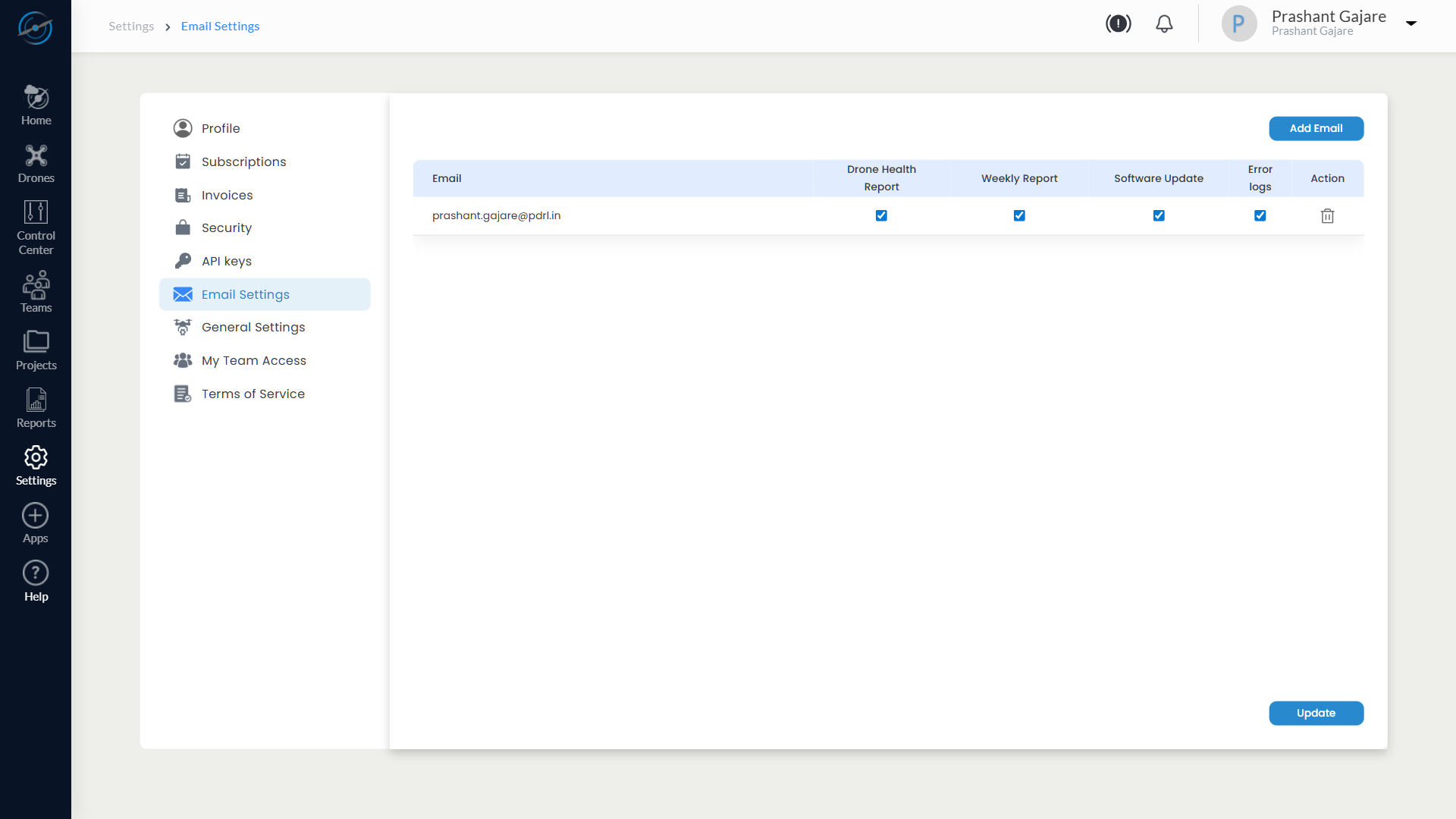Uncheck the Drone Health Report checkbox
Viewport: 1456px width, 819px height.
(881, 216)
